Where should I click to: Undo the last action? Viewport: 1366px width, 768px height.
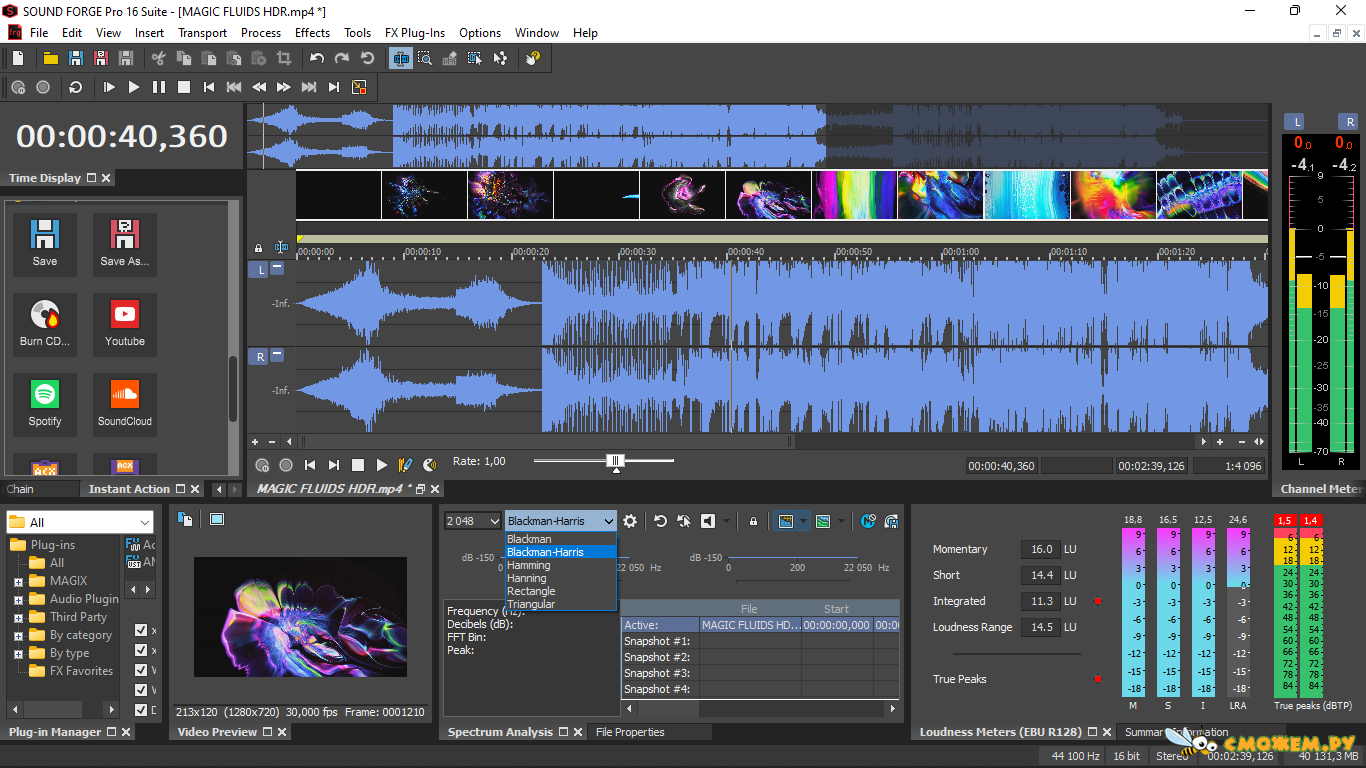pos(317,59)
